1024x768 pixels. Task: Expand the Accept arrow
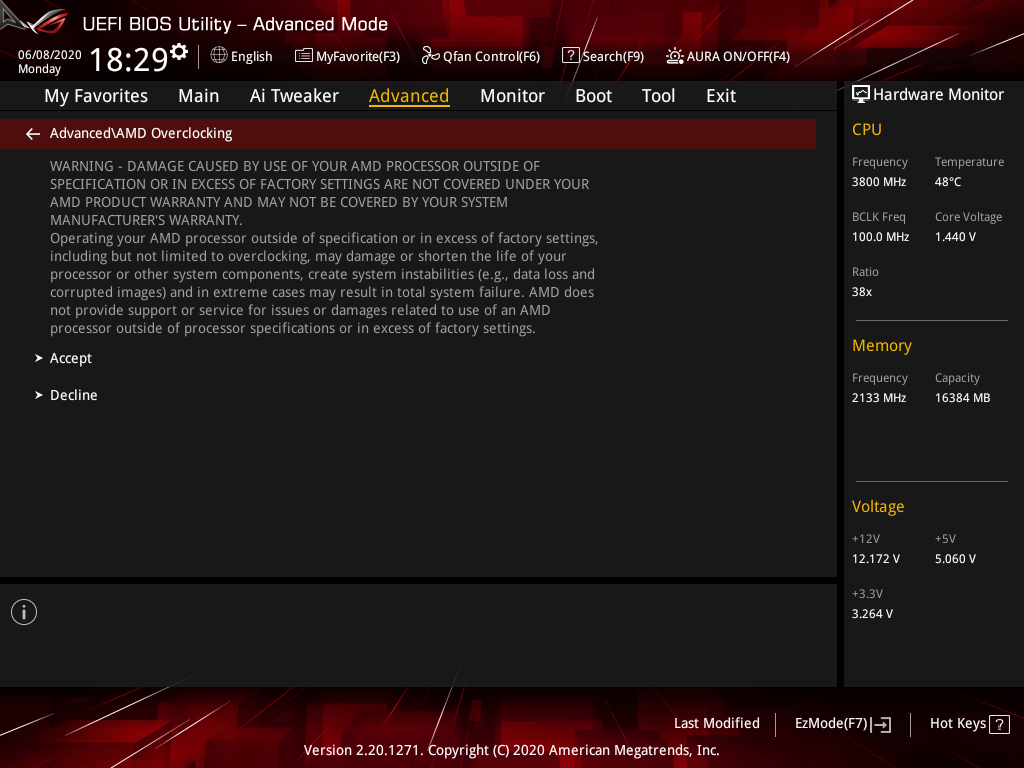pos(39,358)
